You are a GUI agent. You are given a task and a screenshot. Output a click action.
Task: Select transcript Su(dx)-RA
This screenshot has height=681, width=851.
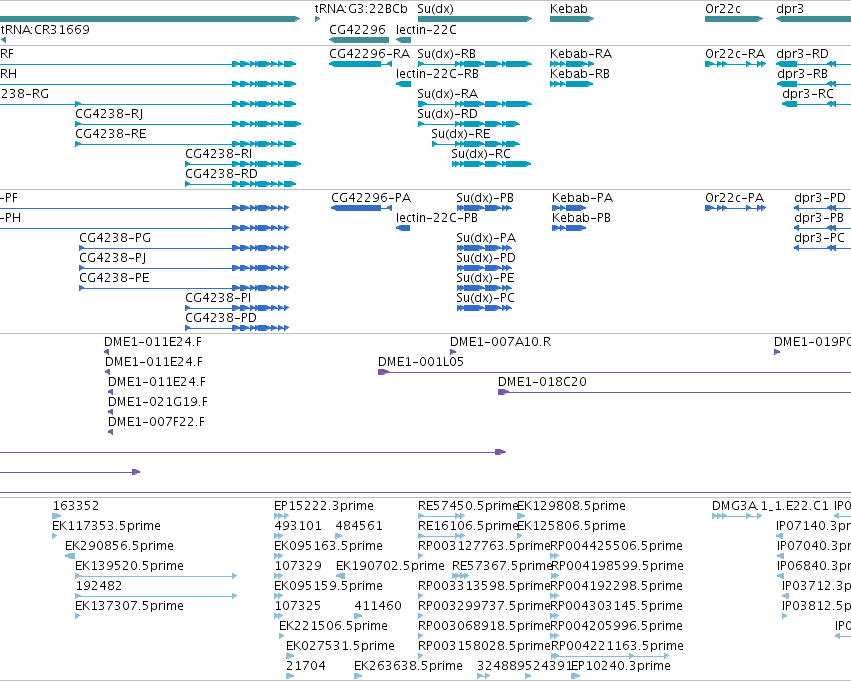(x=447, y=94)
